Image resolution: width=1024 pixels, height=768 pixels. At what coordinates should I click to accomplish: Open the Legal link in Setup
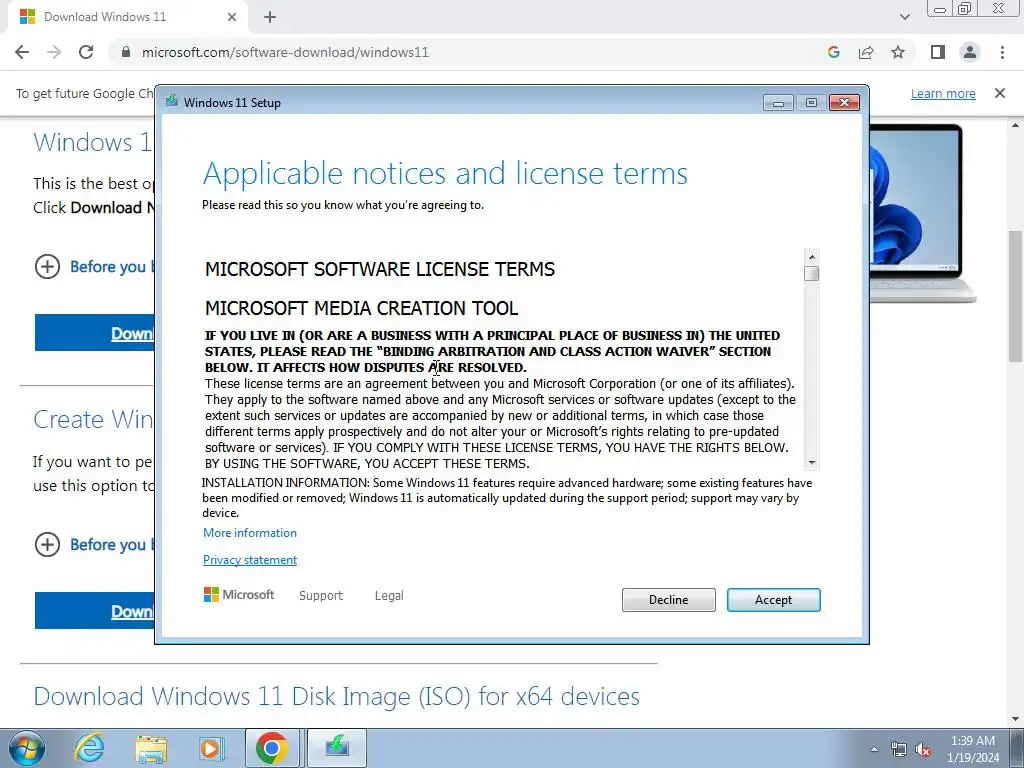[389, 596]
